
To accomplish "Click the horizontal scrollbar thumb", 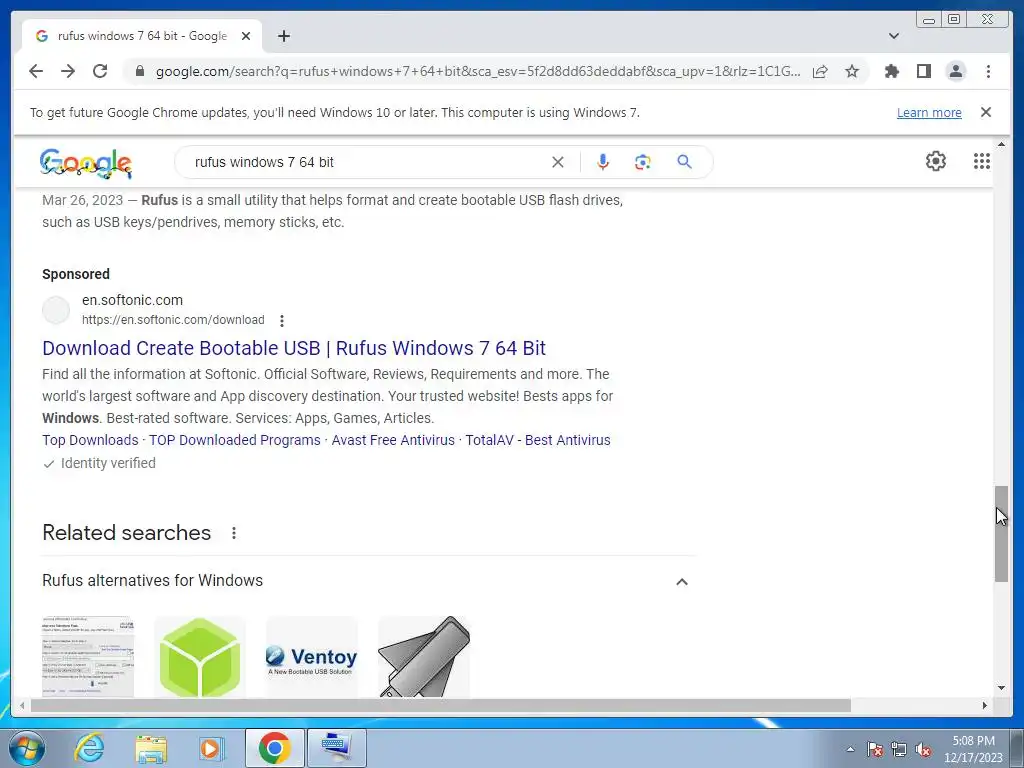I will point(441,705).
